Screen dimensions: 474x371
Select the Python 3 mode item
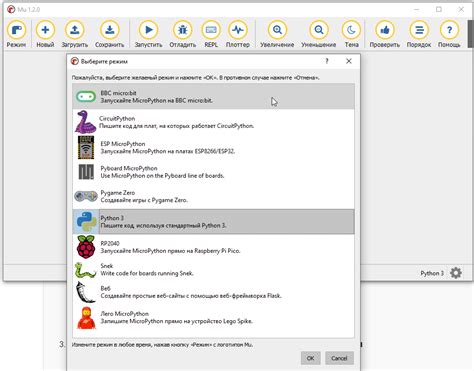click(213, 222)
